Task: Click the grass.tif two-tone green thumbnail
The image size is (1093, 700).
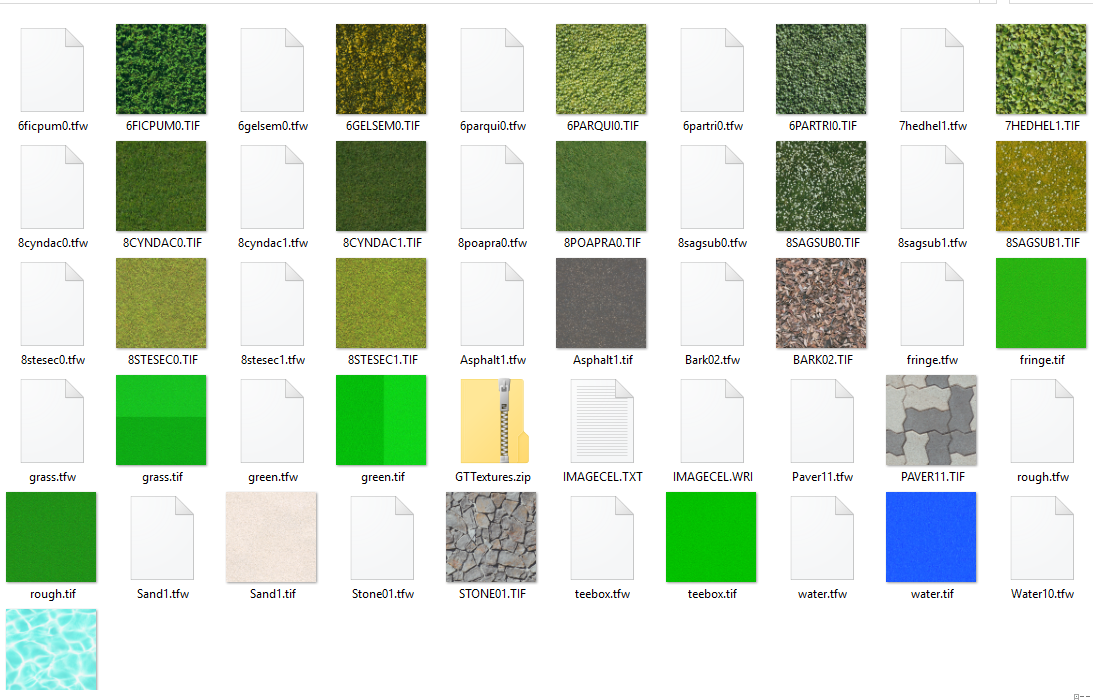Action: (161, 420)
